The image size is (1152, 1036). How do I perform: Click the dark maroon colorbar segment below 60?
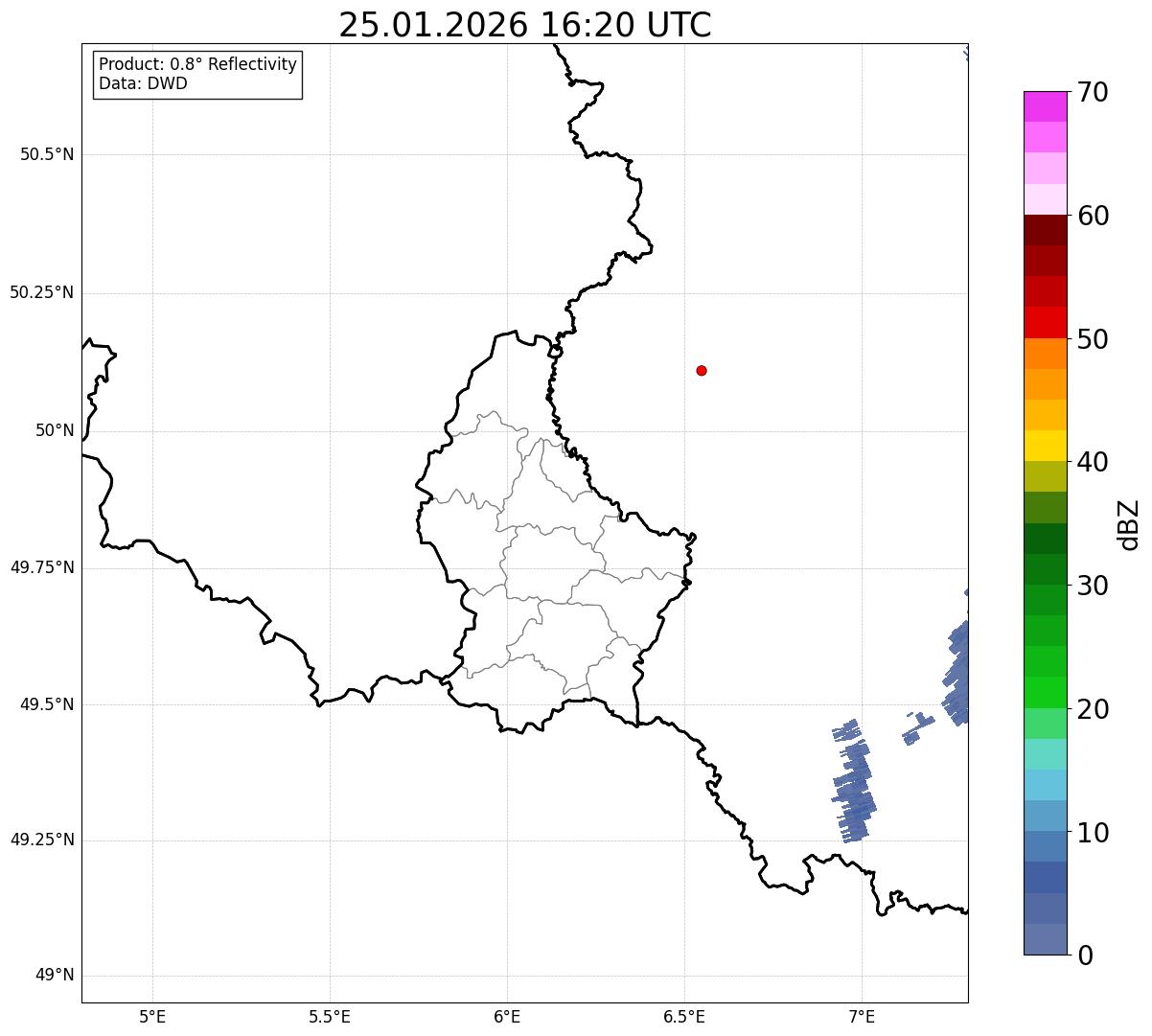pos(1045,230)
